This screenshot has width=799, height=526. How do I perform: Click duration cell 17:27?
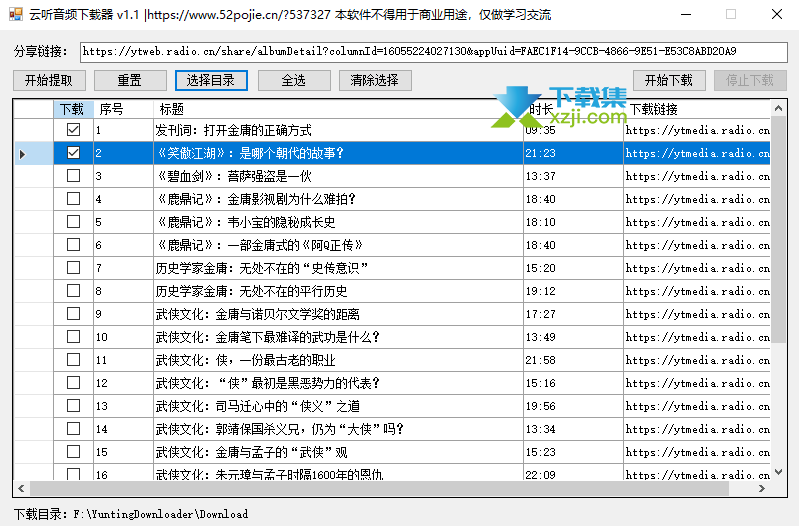(x=573, y=314)
